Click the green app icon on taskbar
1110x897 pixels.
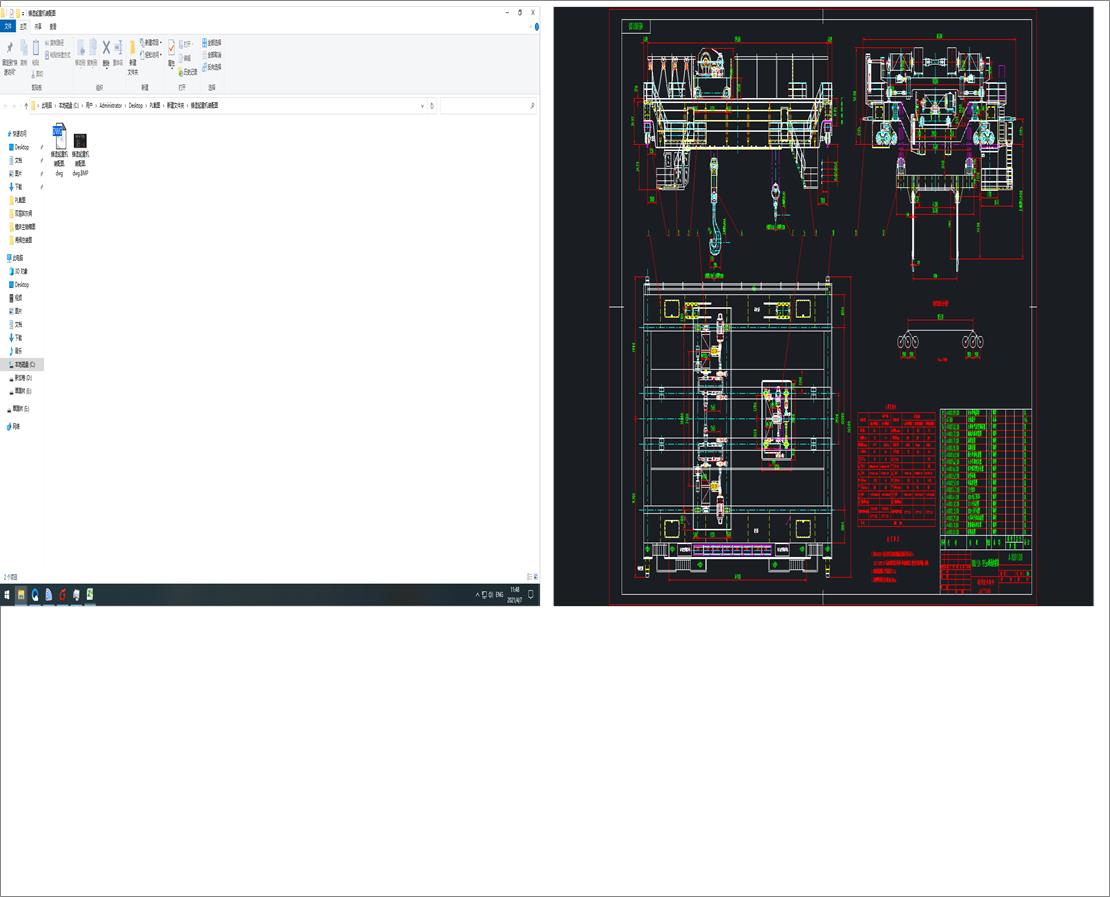pos(90,595)
